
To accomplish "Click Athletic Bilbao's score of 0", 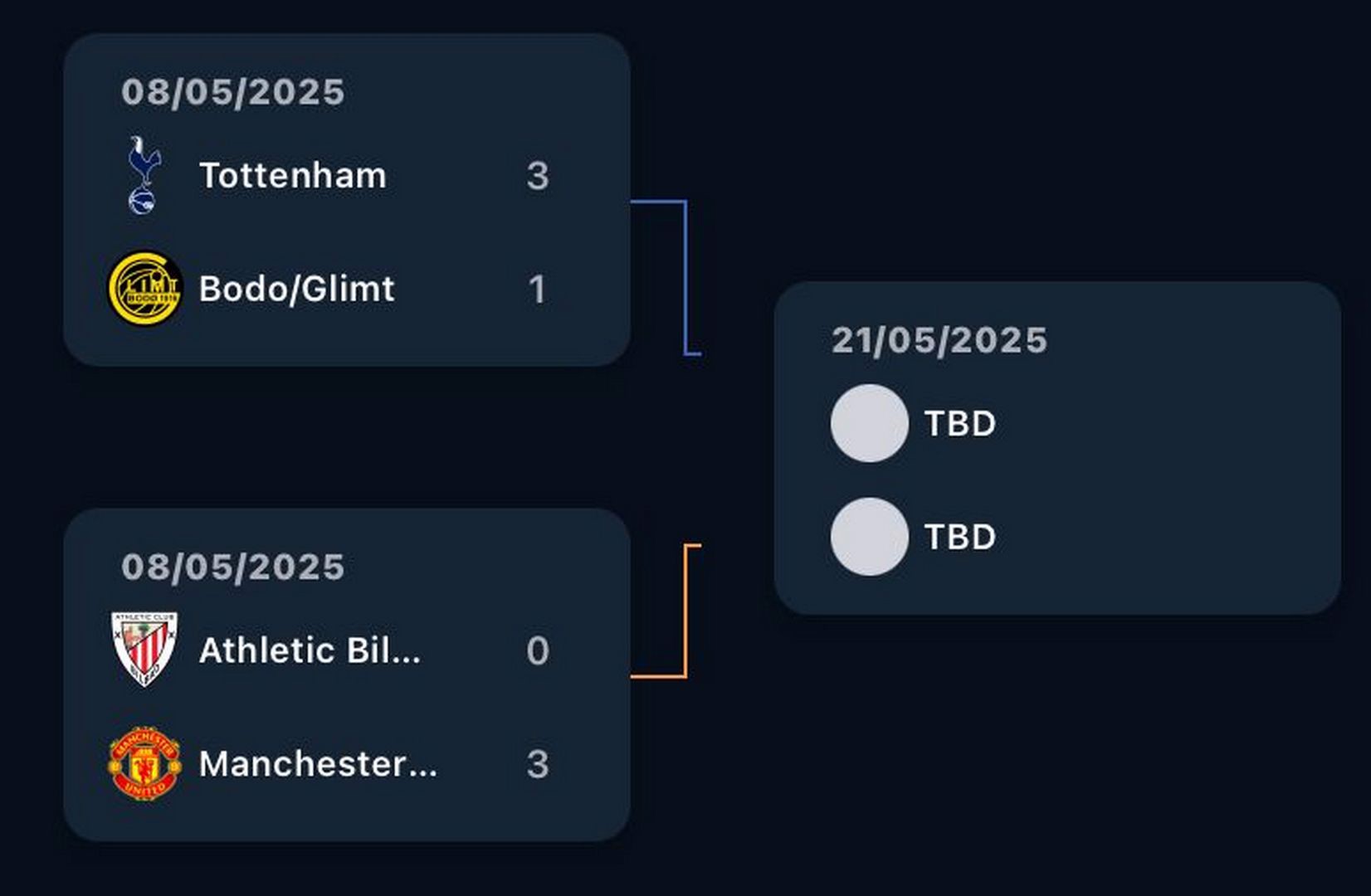I will [538, 650].
